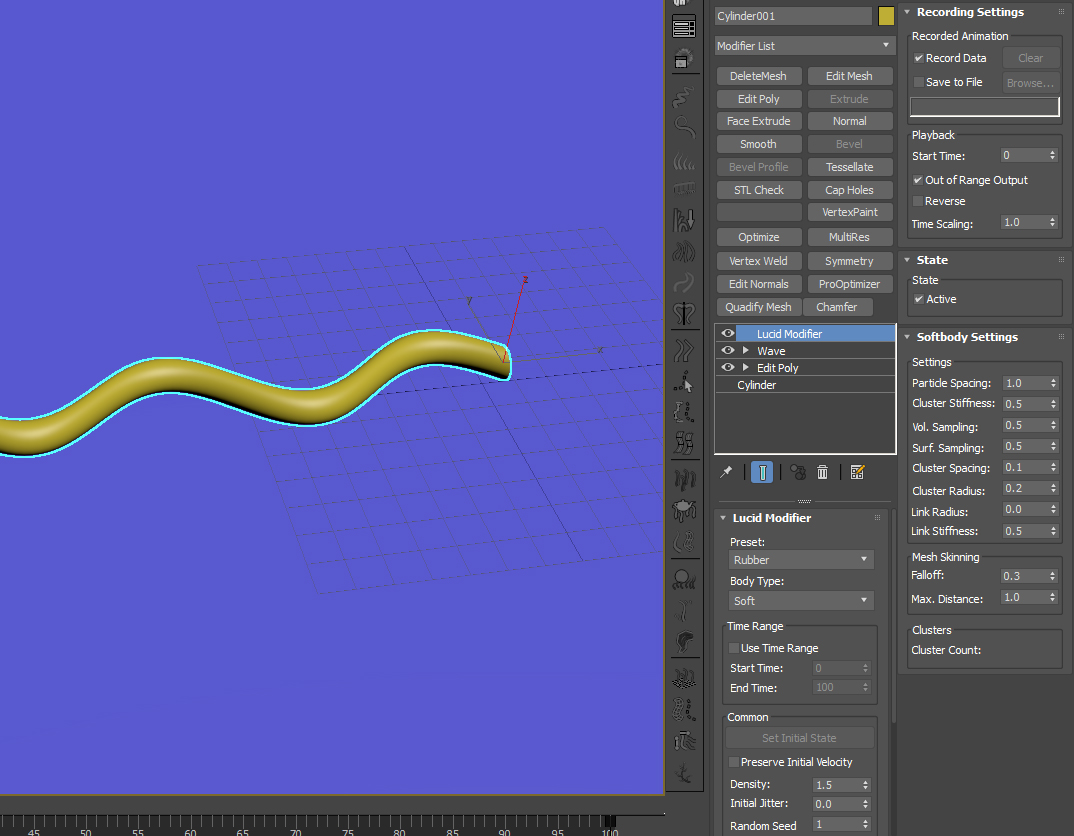Collapse the Softbody Settings rollout
The width and height of the screenshot is (1074, 836).
(907, 337)
